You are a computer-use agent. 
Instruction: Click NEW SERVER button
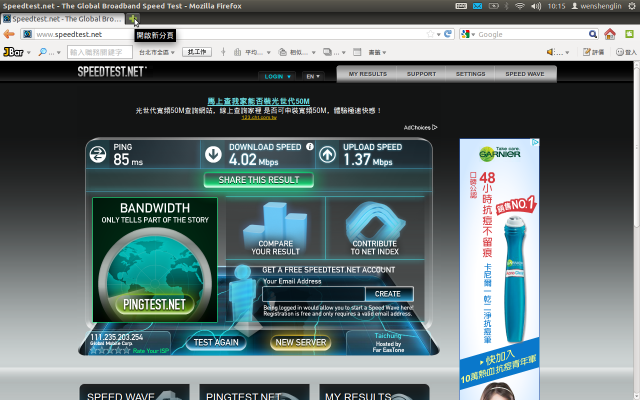click(300, 342)
